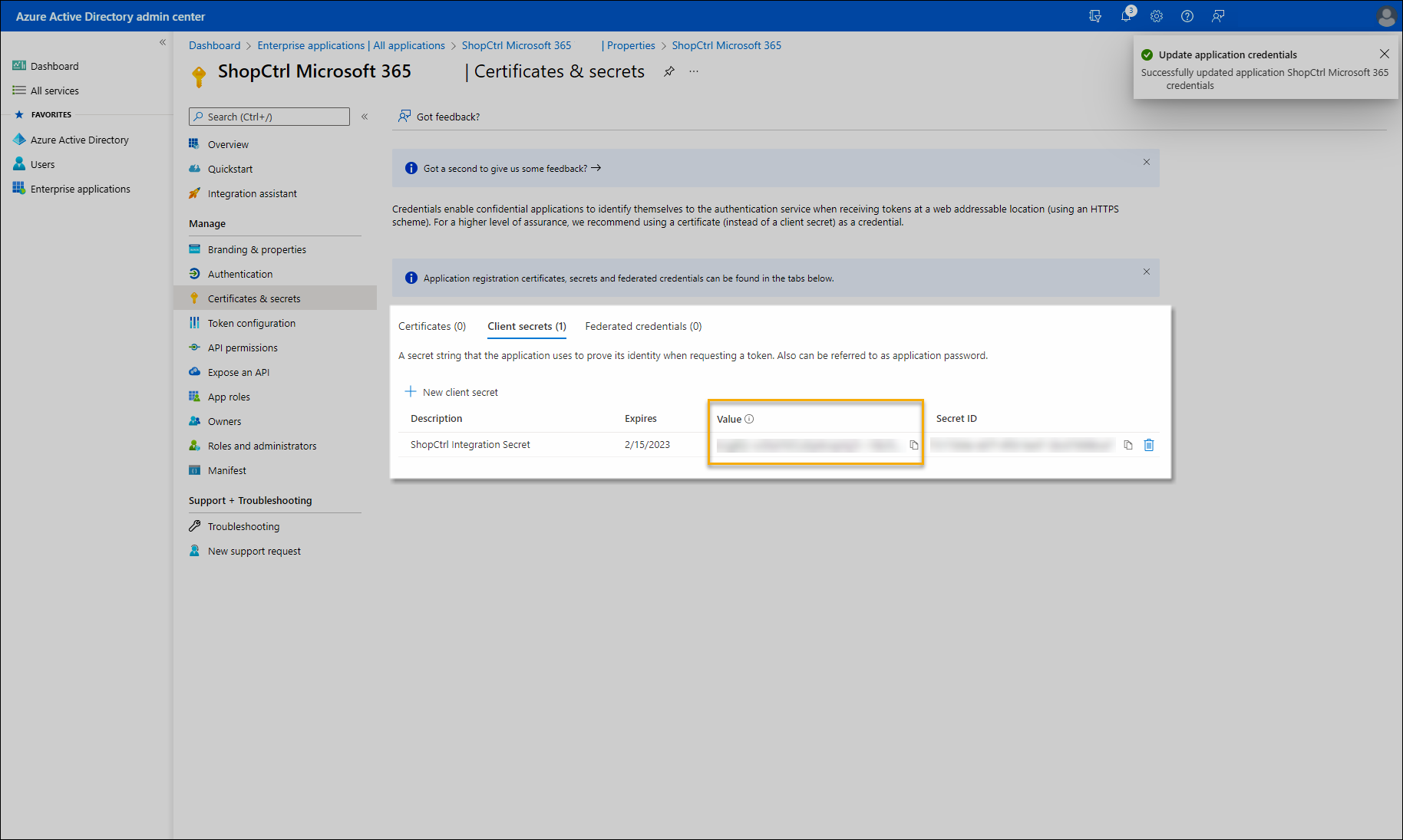Click the Value column info icon
Image resolution: width=1403 pixels, height=840 pixels.
(749, 419)
